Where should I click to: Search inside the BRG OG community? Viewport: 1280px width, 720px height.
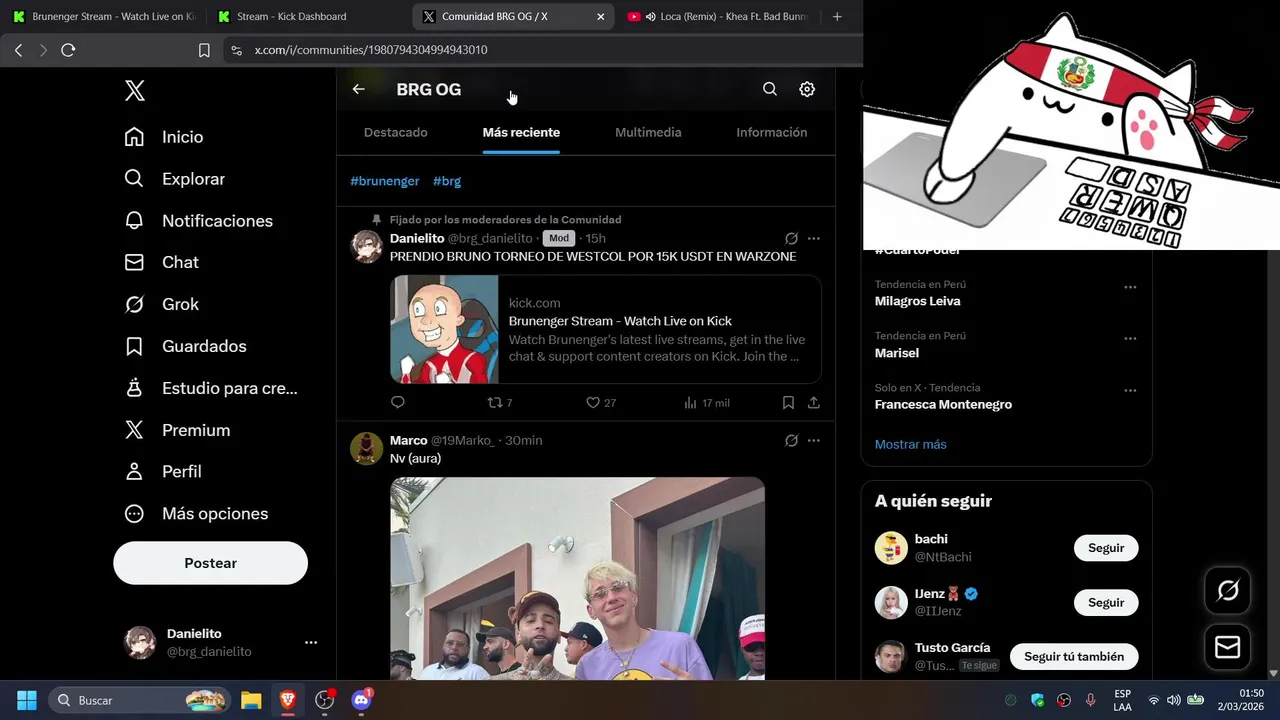click(x=770, y=89)
